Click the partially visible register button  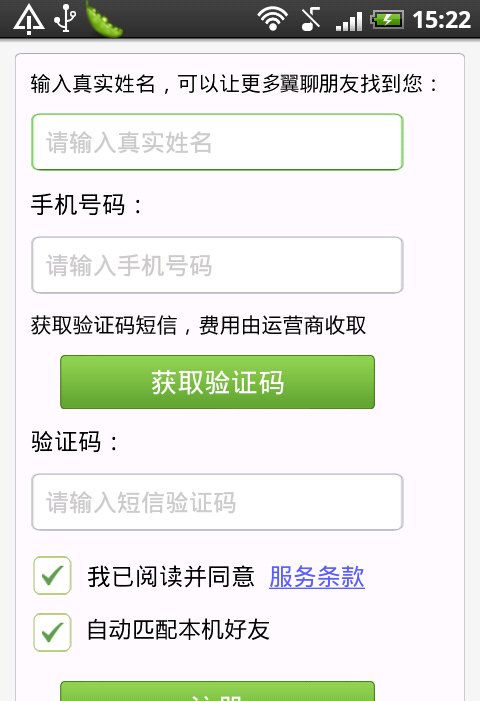point(217,691)
